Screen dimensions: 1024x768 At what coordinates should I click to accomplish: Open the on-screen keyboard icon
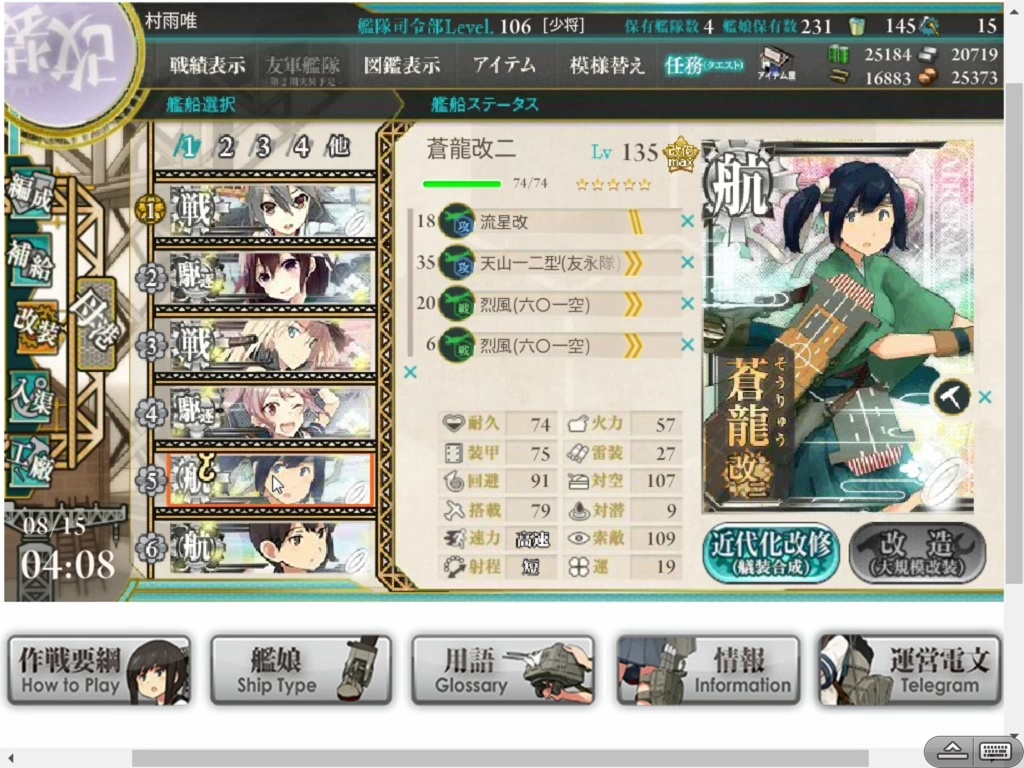[995, 750]
